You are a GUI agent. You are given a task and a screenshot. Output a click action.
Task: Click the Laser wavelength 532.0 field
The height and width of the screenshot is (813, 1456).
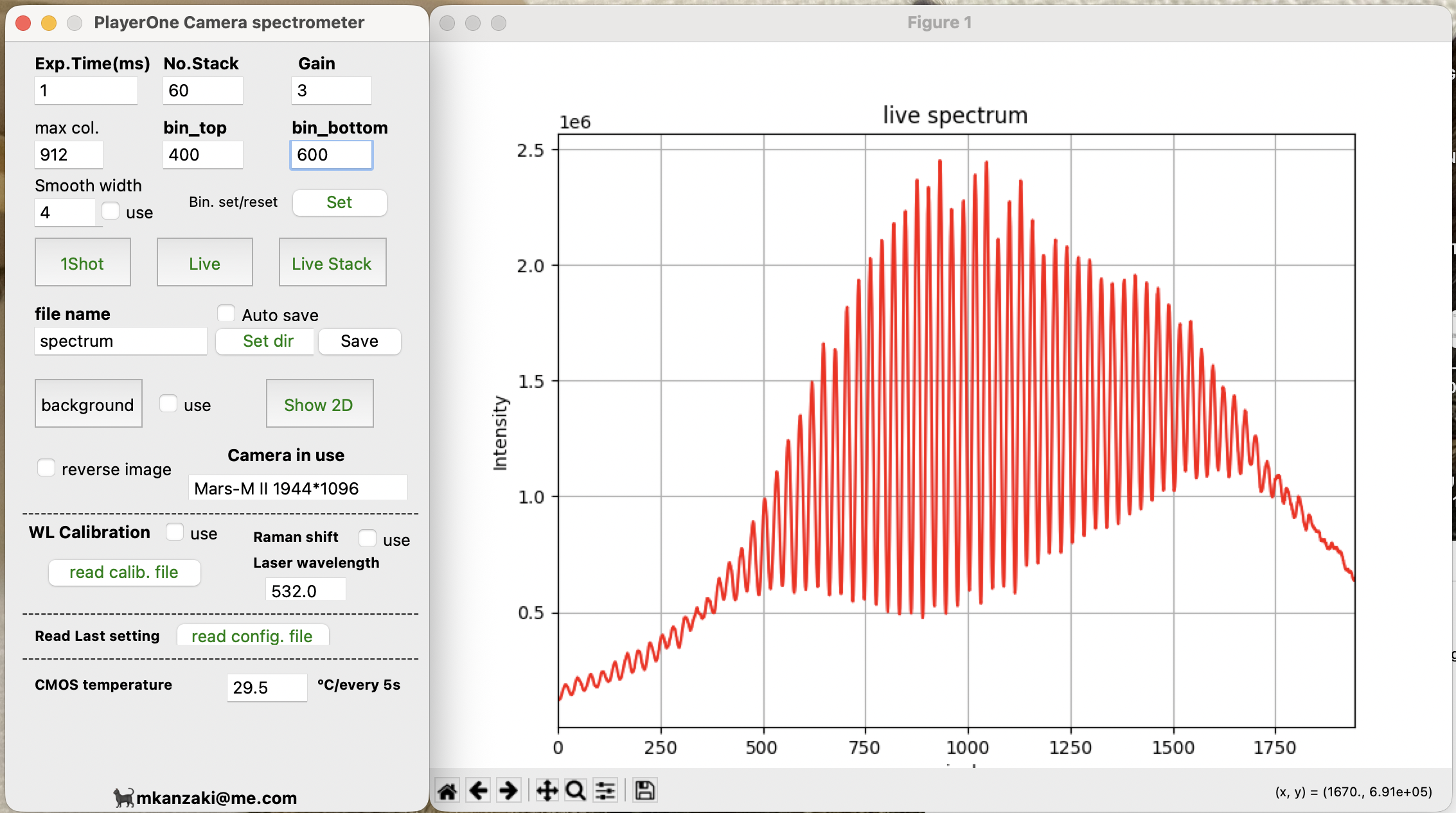[305, 590]
